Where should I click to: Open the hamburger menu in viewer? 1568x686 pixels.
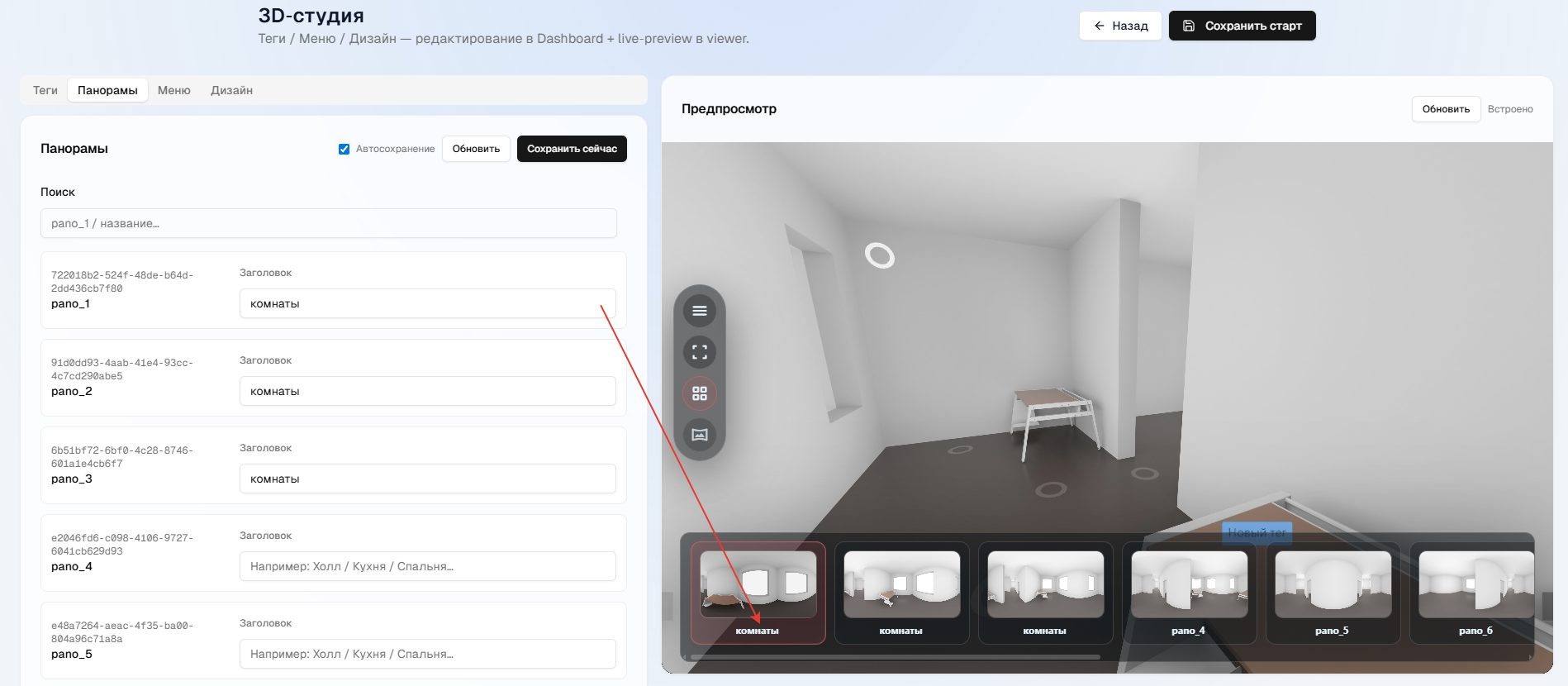coord(700,311)
